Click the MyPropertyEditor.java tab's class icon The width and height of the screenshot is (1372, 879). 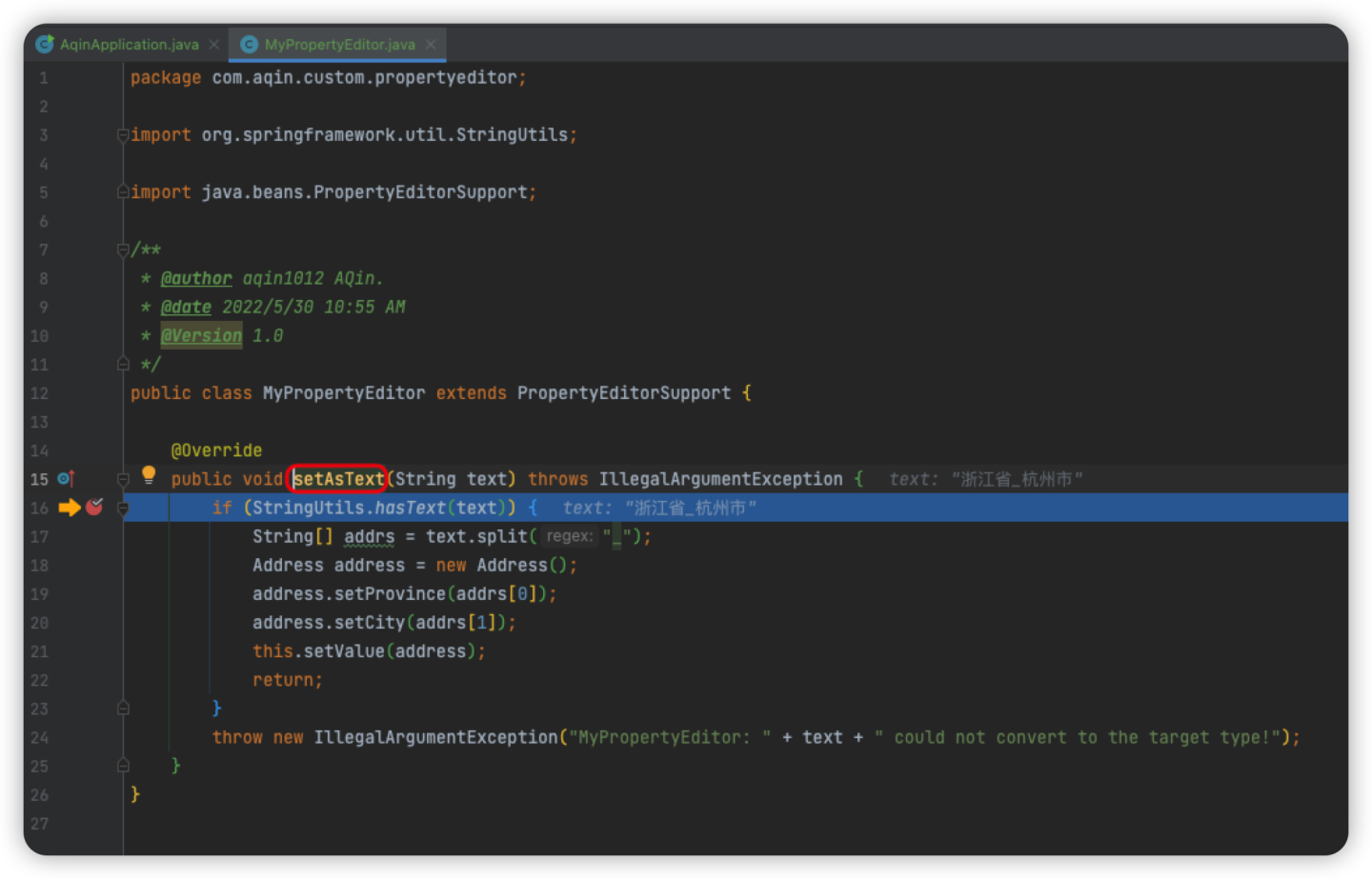[x=250, y=45]
